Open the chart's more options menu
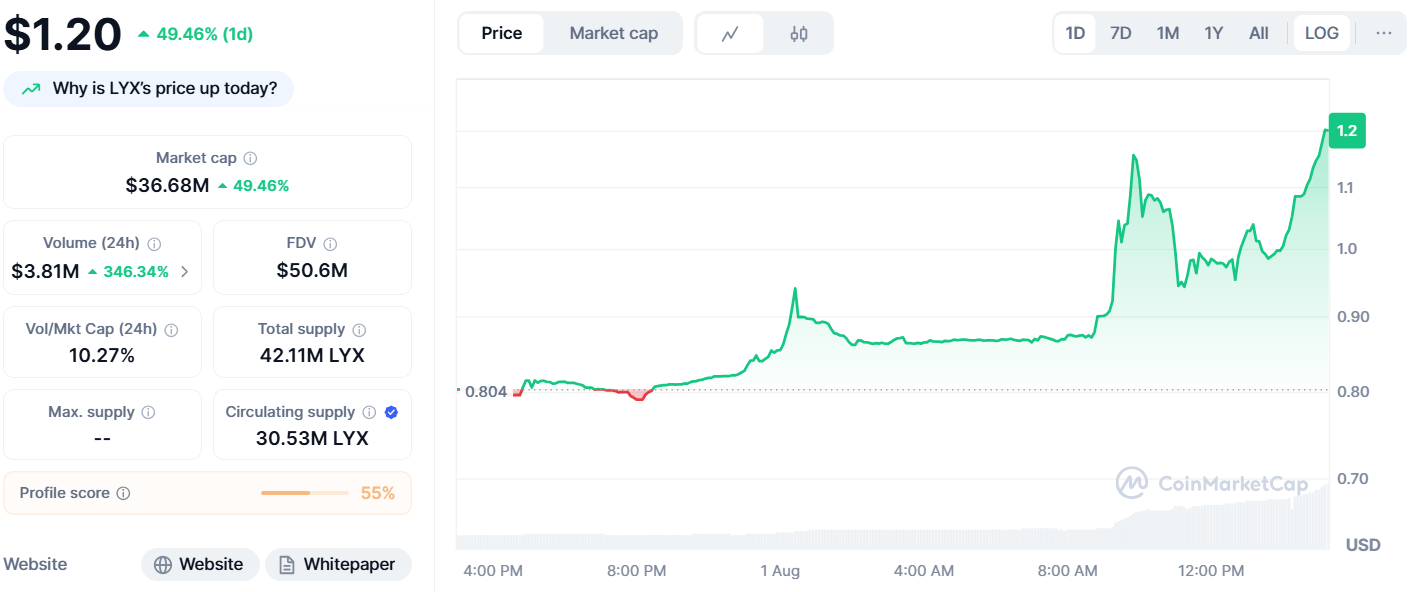 [1383, 32]
